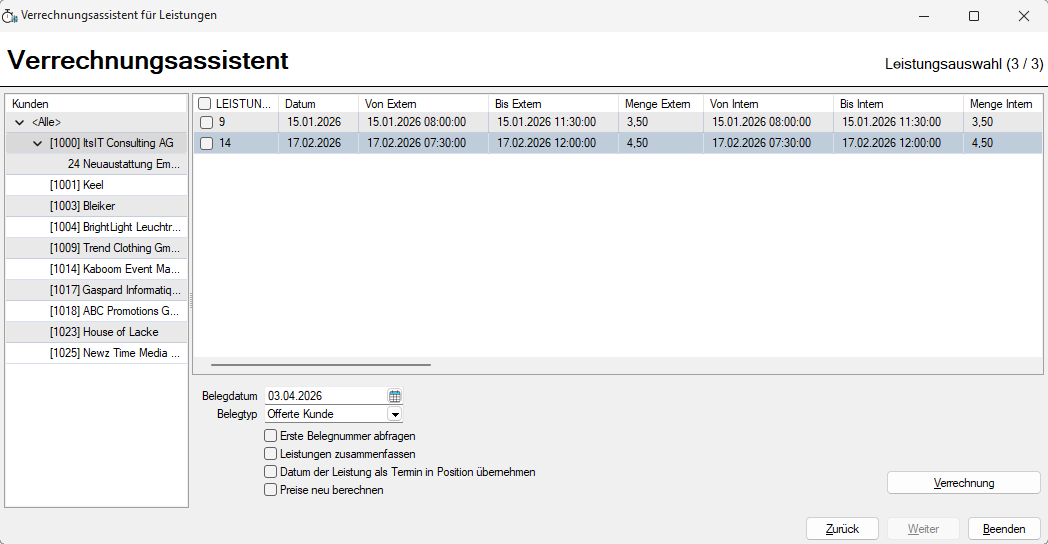1048x544 pixels.
Task: Collapse the [1000] ItsIT Consulting AG node
Action: (38, 143)
